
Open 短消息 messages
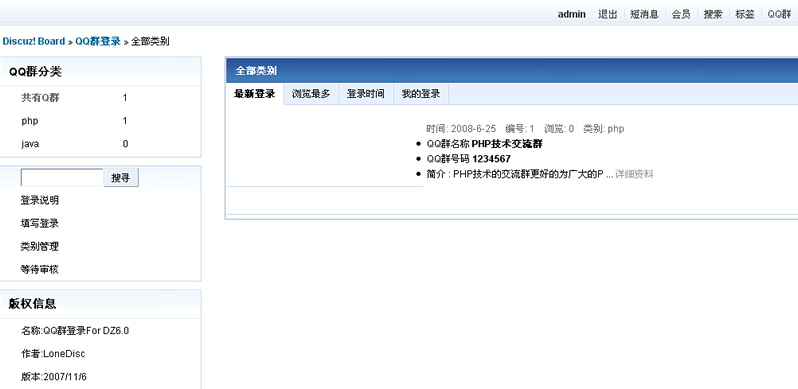644,14
